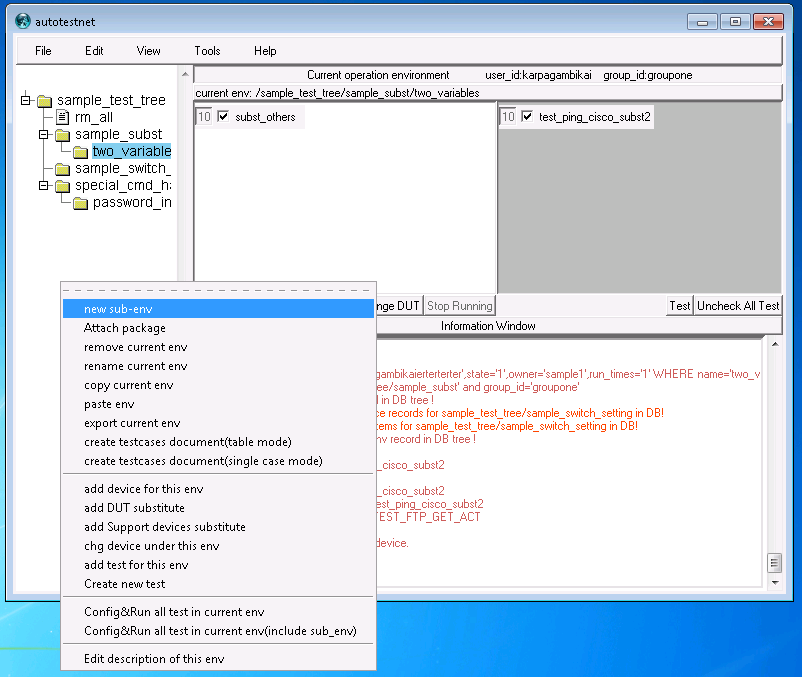Image resolution: width=802 pixels, height=677 pixels.
Task: Uncheck the subst_others checkbox
Action: pos(223,117)
